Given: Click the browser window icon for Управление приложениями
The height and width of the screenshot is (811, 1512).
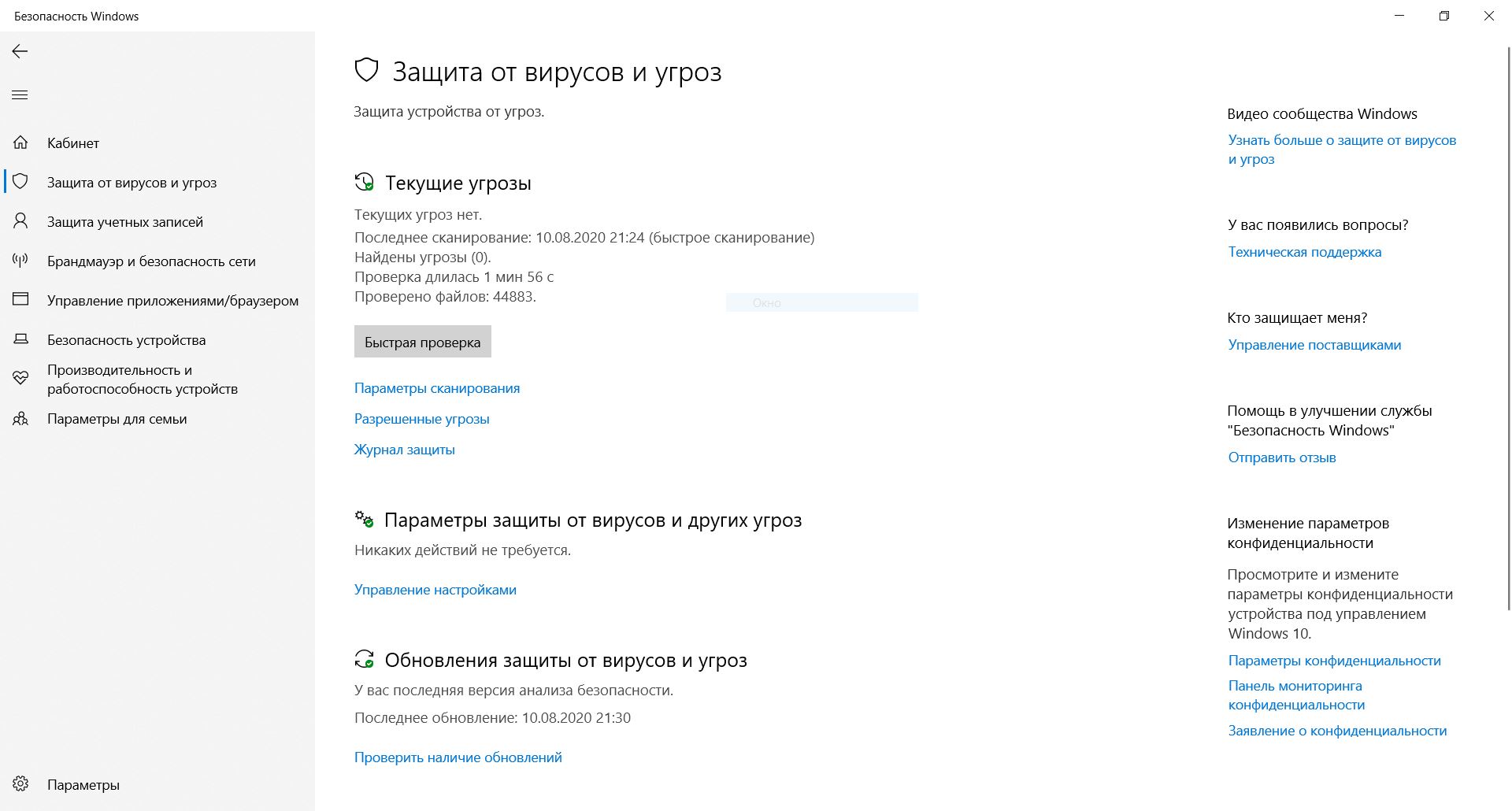Looking at the screenshot, I should click(x=20, y=300).
